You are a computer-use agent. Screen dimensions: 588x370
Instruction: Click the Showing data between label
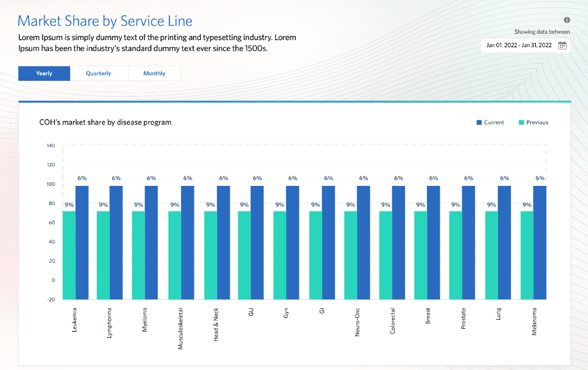click(542, 32)
